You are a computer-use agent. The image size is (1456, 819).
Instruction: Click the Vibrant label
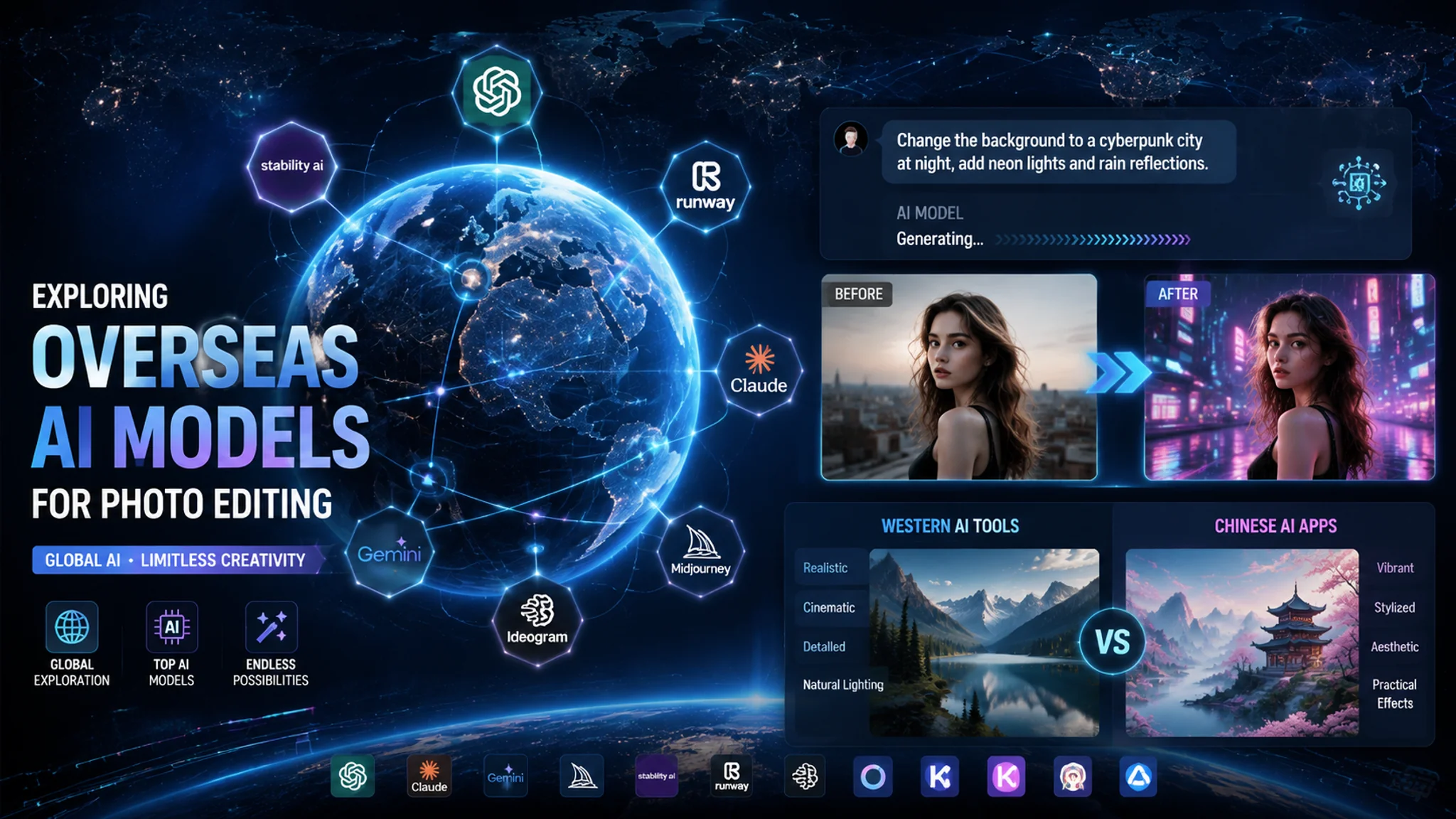pyautogui.click(x=1395, y=568)
